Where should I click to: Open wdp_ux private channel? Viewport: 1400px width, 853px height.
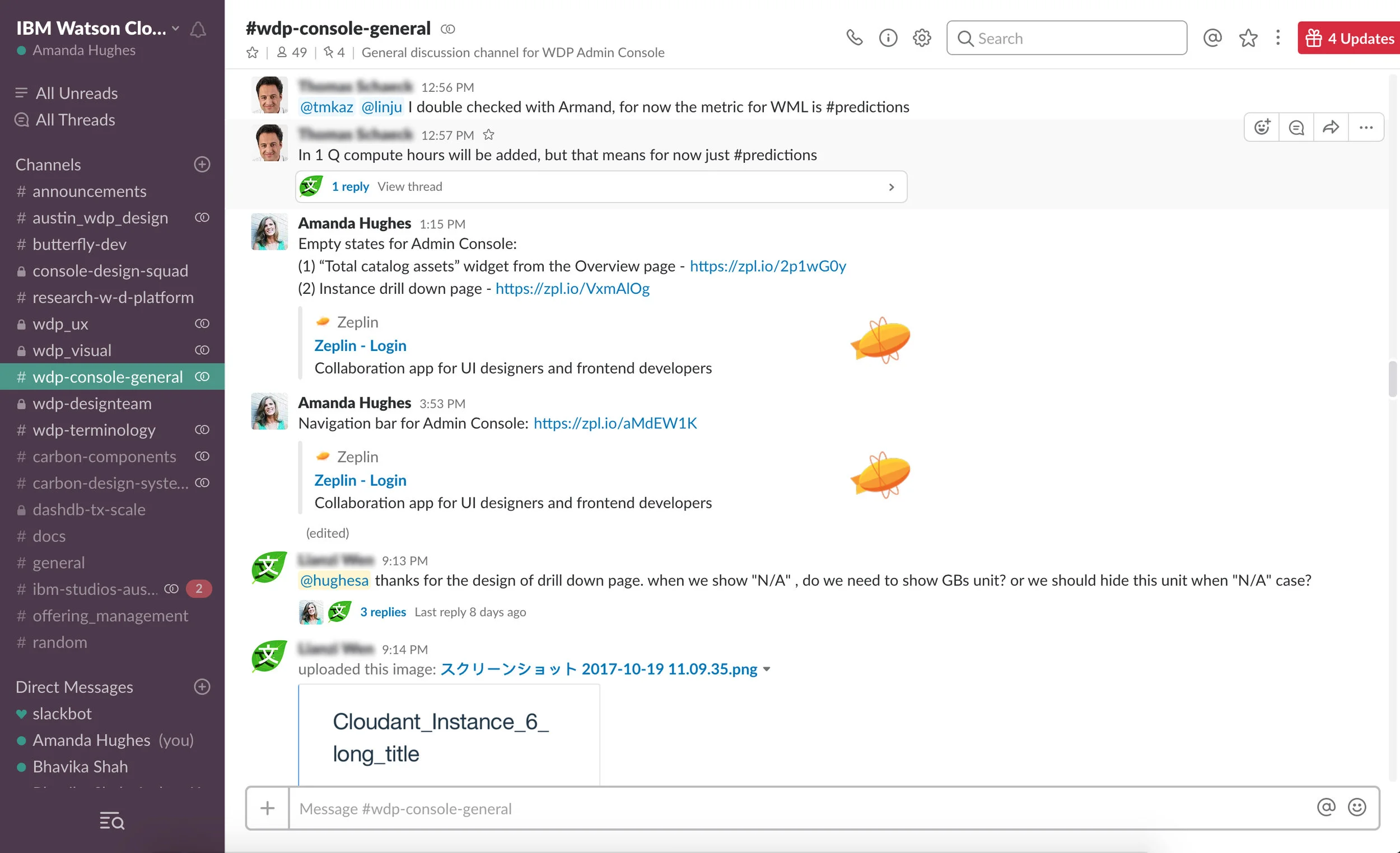click(113, 324)
